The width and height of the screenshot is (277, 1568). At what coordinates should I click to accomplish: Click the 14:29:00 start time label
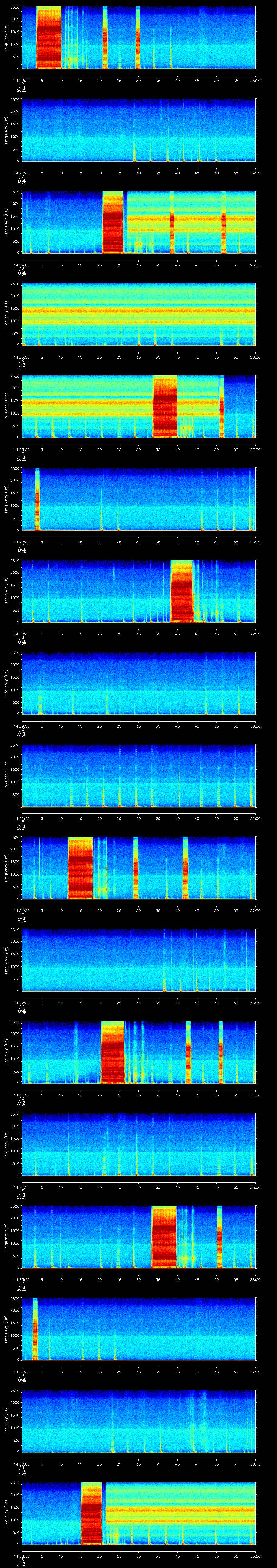point(21,726)
